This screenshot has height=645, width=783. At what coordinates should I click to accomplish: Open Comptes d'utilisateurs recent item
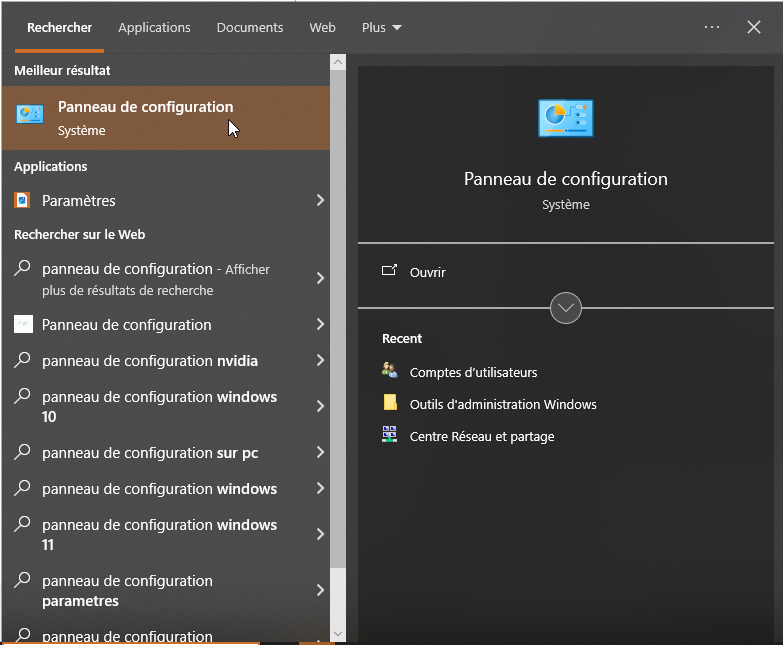point(390,372)
